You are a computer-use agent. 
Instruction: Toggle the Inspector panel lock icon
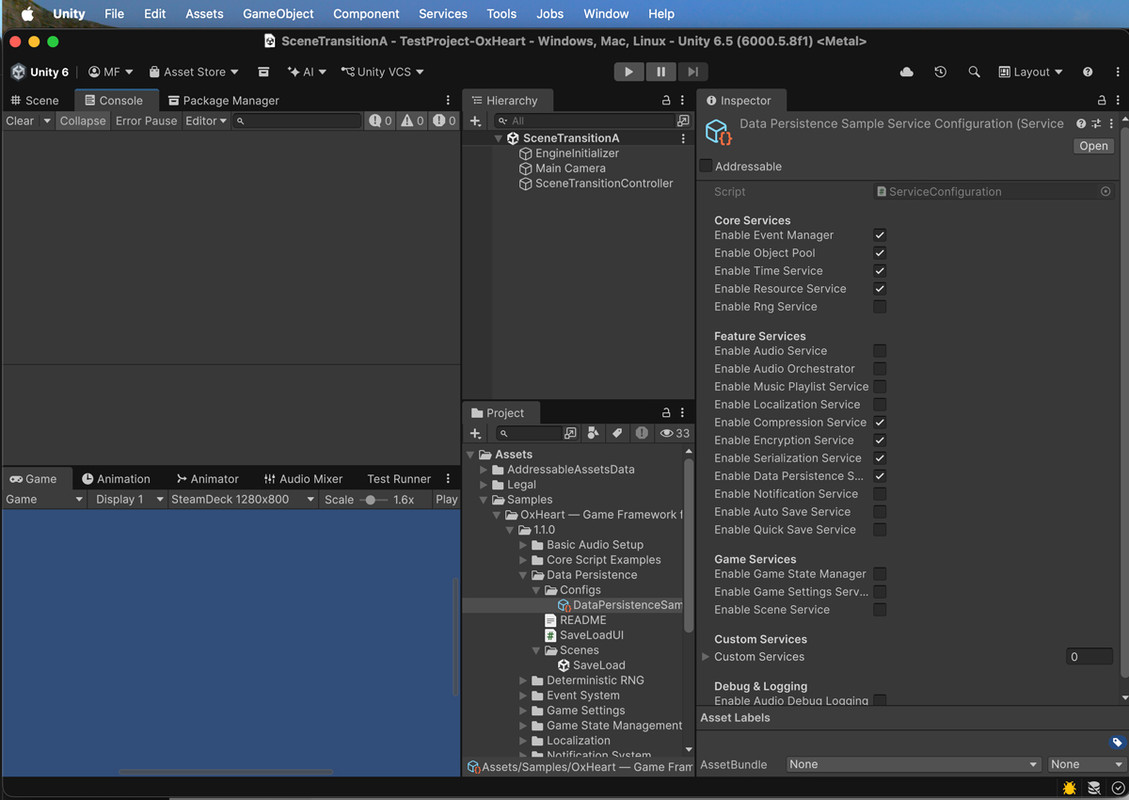click(1101, 101)
